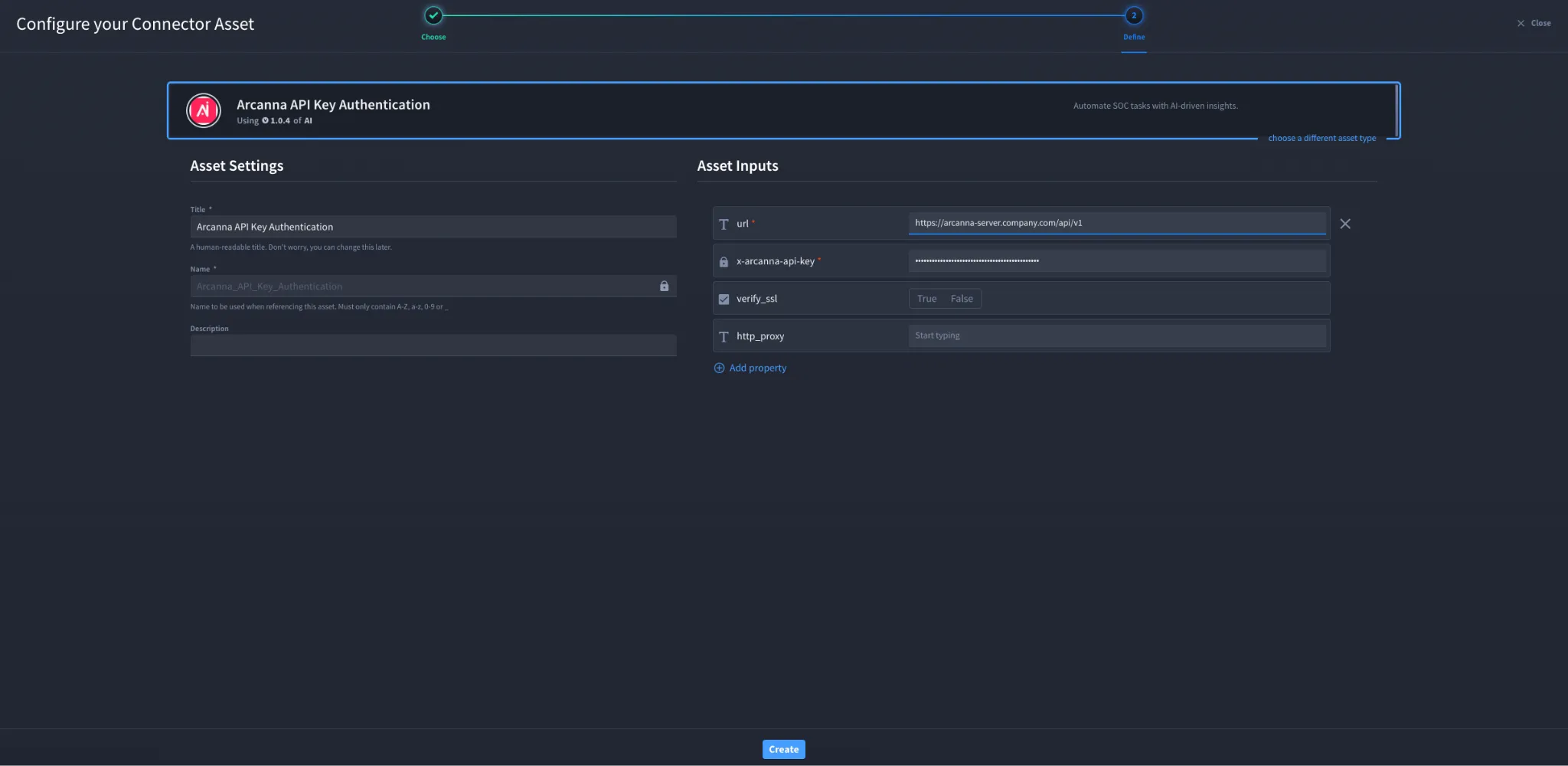Image resolution: width=1568 pixels, height=766 pixels.
Task: Click the url input field
Action: tap(1117, 223)
